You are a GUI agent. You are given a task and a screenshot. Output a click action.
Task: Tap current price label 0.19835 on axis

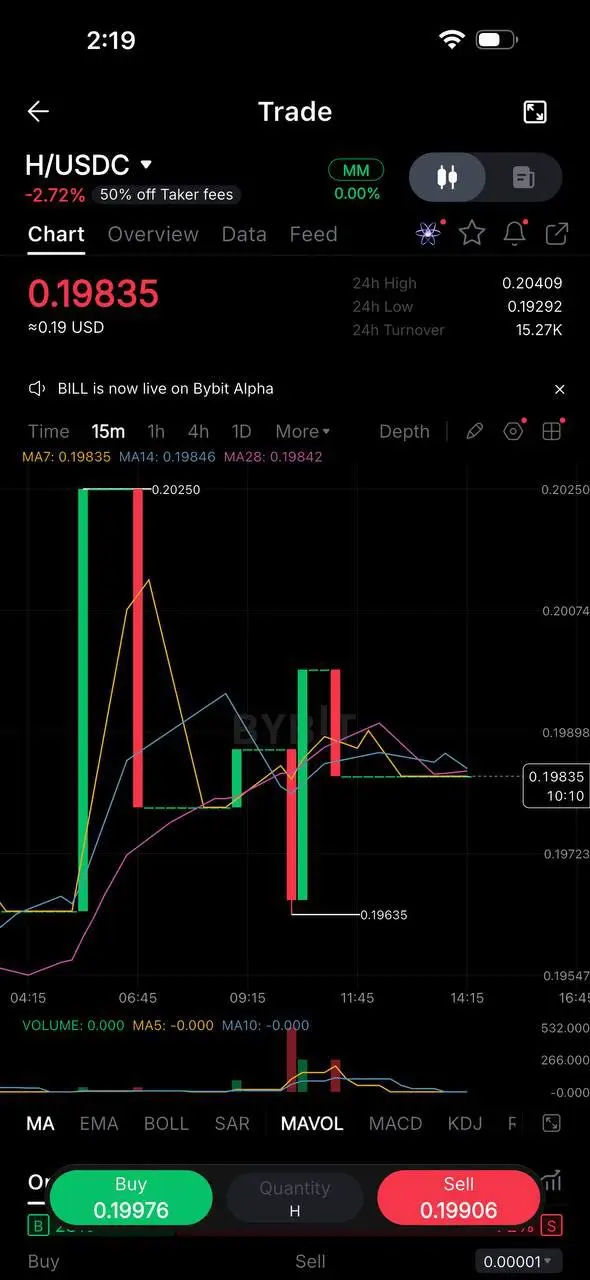point(557,786)
